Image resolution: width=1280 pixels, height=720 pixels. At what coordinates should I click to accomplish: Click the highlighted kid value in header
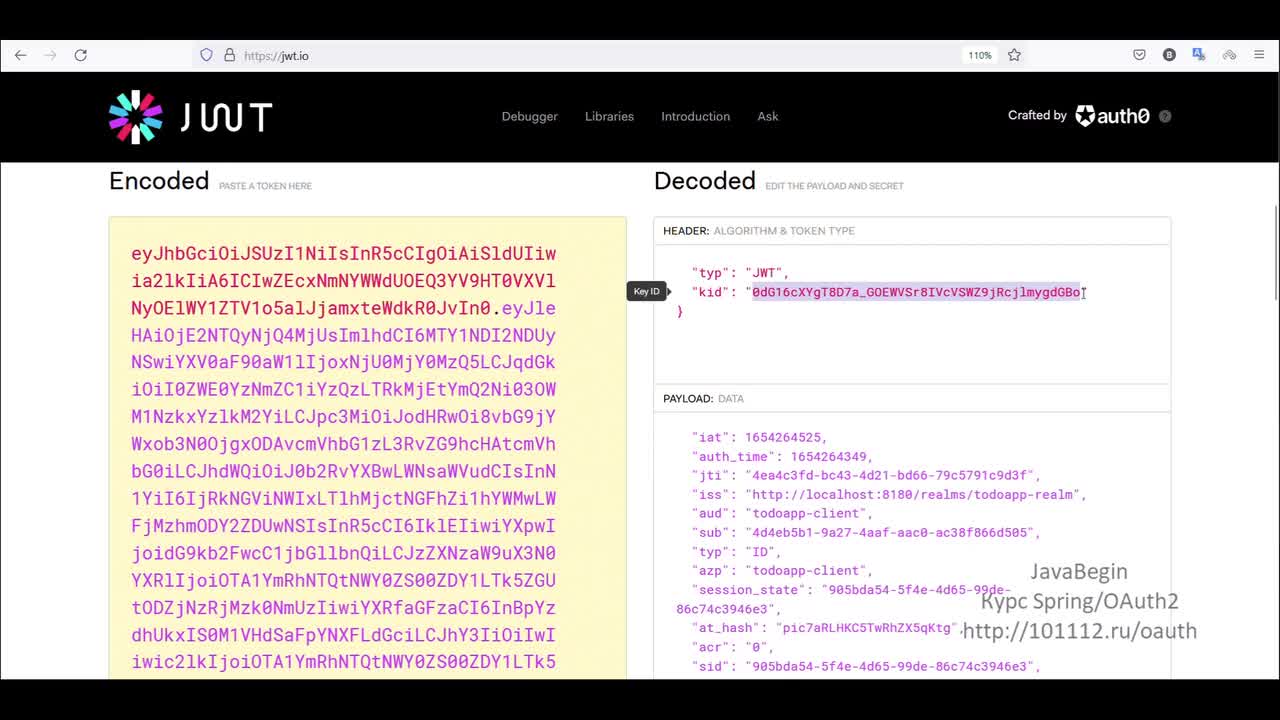[x=916, y=292]
